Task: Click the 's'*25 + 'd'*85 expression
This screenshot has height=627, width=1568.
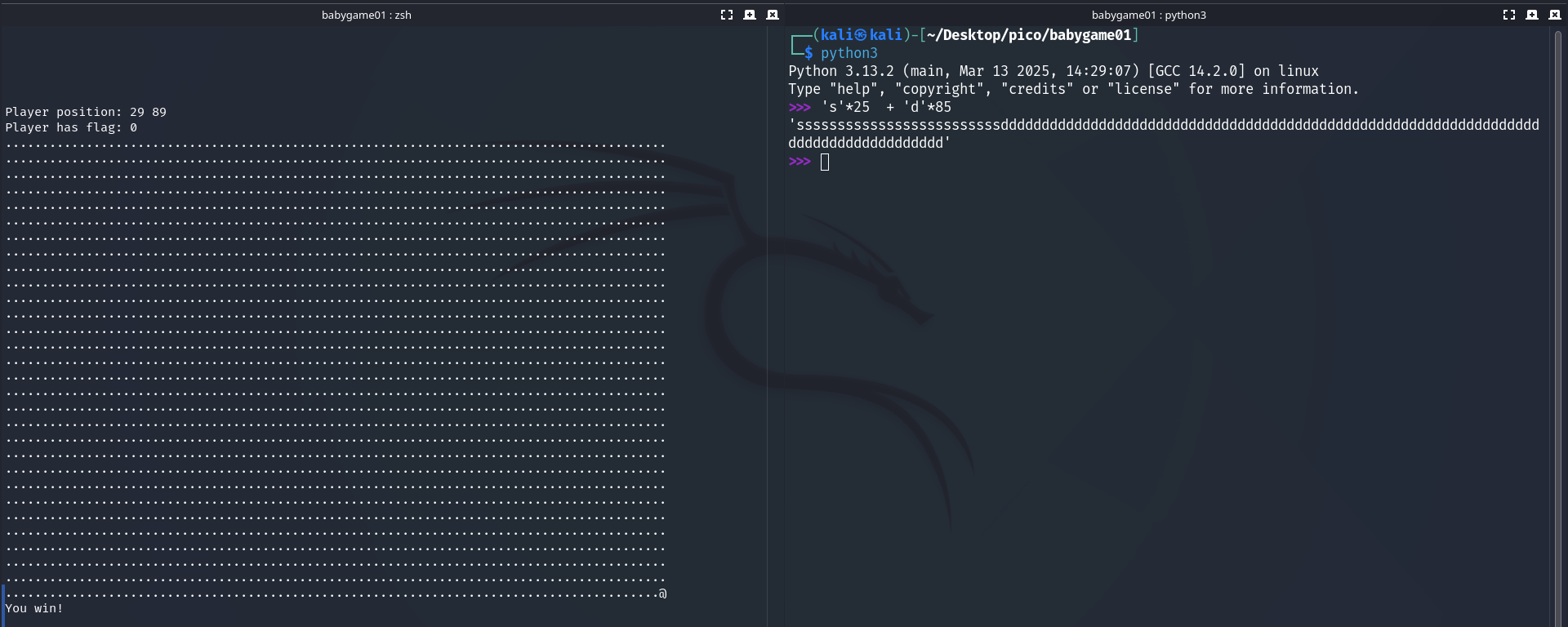Action: tap(886, 107)
